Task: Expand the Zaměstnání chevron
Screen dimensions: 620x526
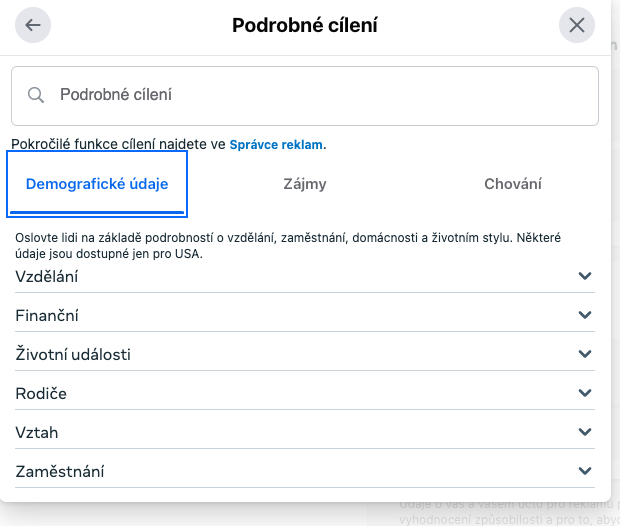Action: 585,471
